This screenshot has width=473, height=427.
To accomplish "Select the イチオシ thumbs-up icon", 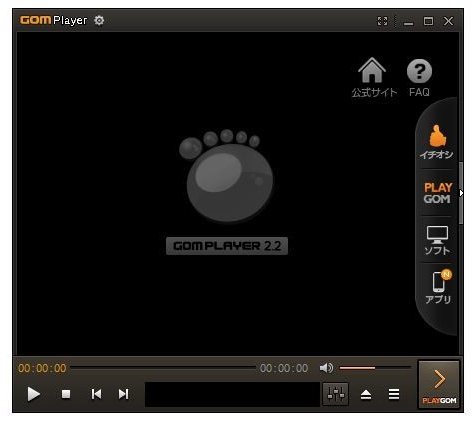I will 437,141.
